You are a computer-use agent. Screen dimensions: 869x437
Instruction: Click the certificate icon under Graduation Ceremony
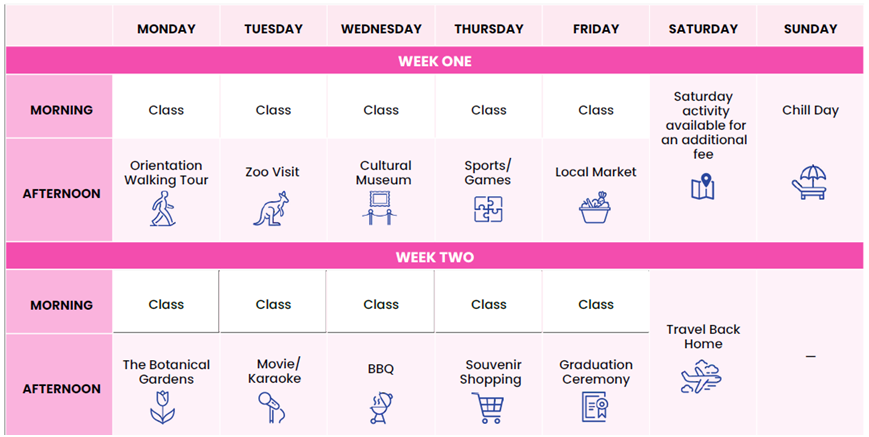595,407
